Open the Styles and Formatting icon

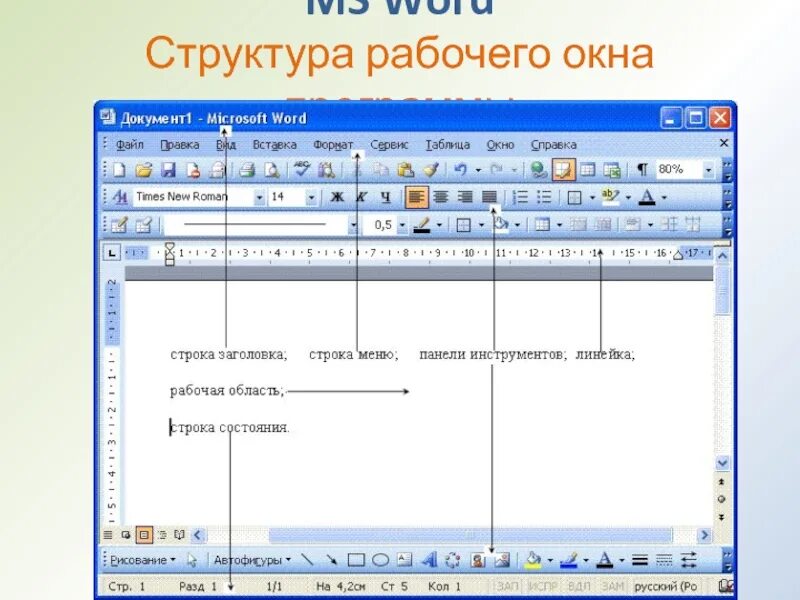click(x=120, y=197)
